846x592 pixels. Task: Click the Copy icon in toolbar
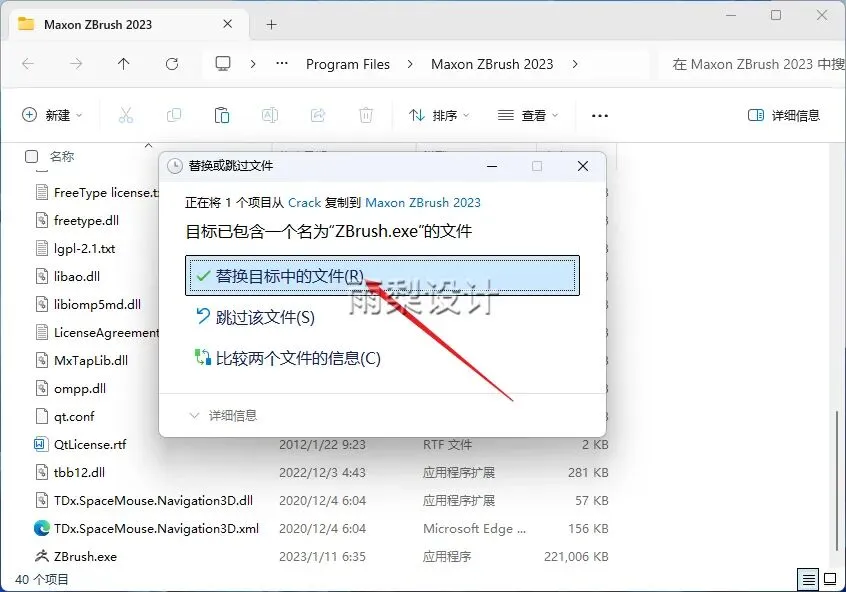pos(174,115)
